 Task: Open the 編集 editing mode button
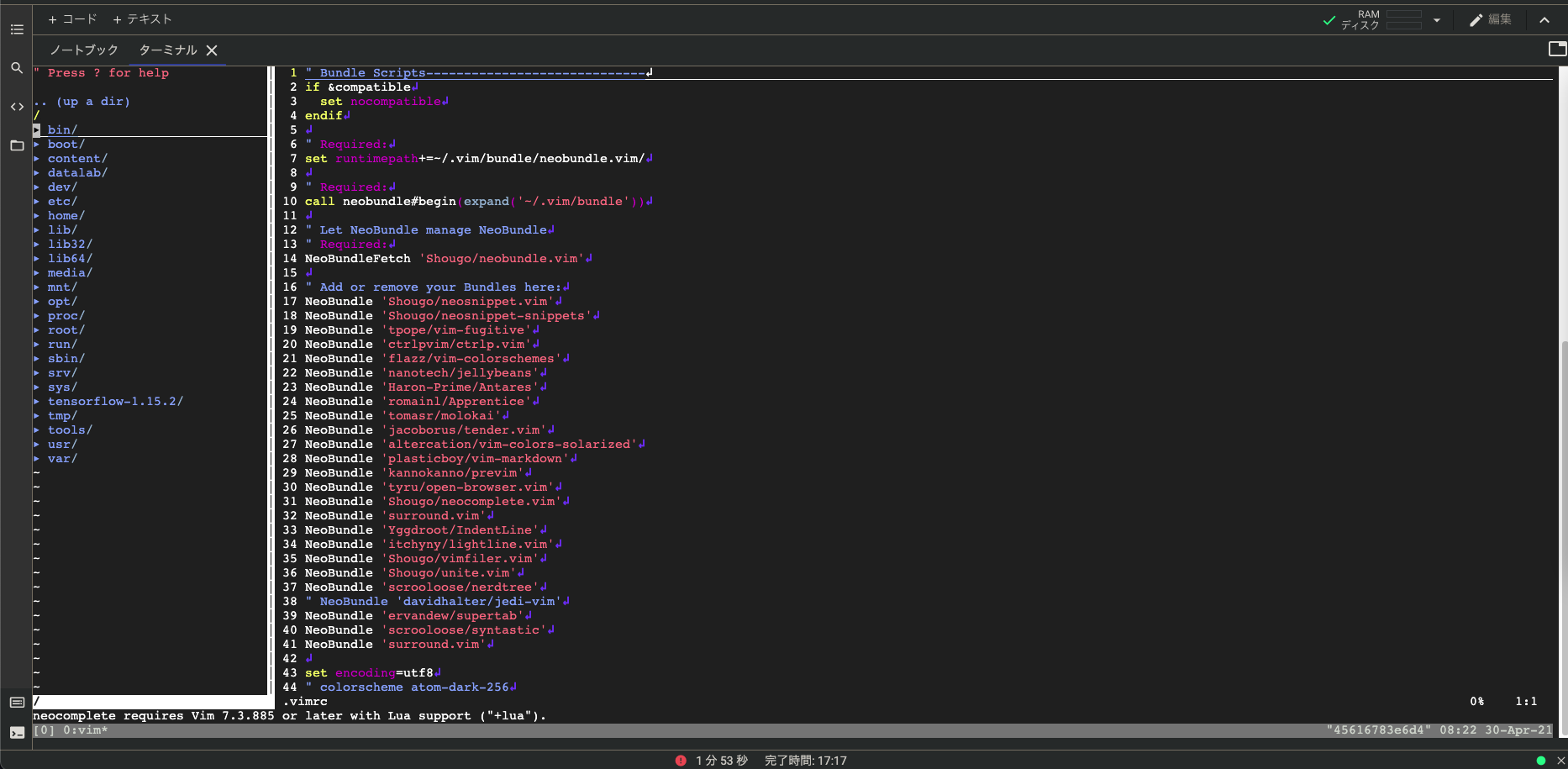click(1491, 20)
